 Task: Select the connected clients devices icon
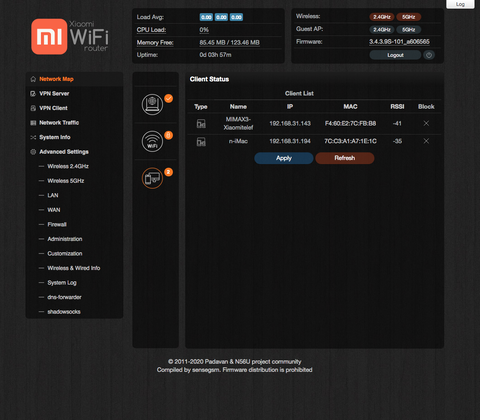pyautogui.click(x=152, y=178)
